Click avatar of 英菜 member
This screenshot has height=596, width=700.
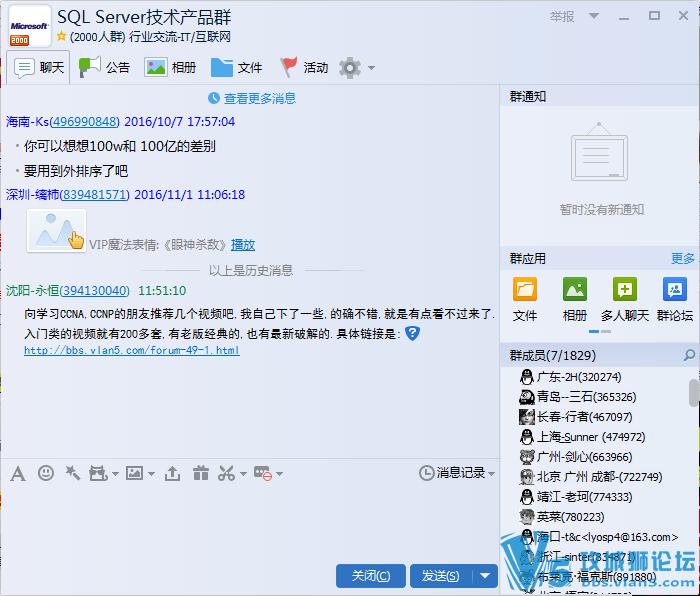[x=527, y=517]
